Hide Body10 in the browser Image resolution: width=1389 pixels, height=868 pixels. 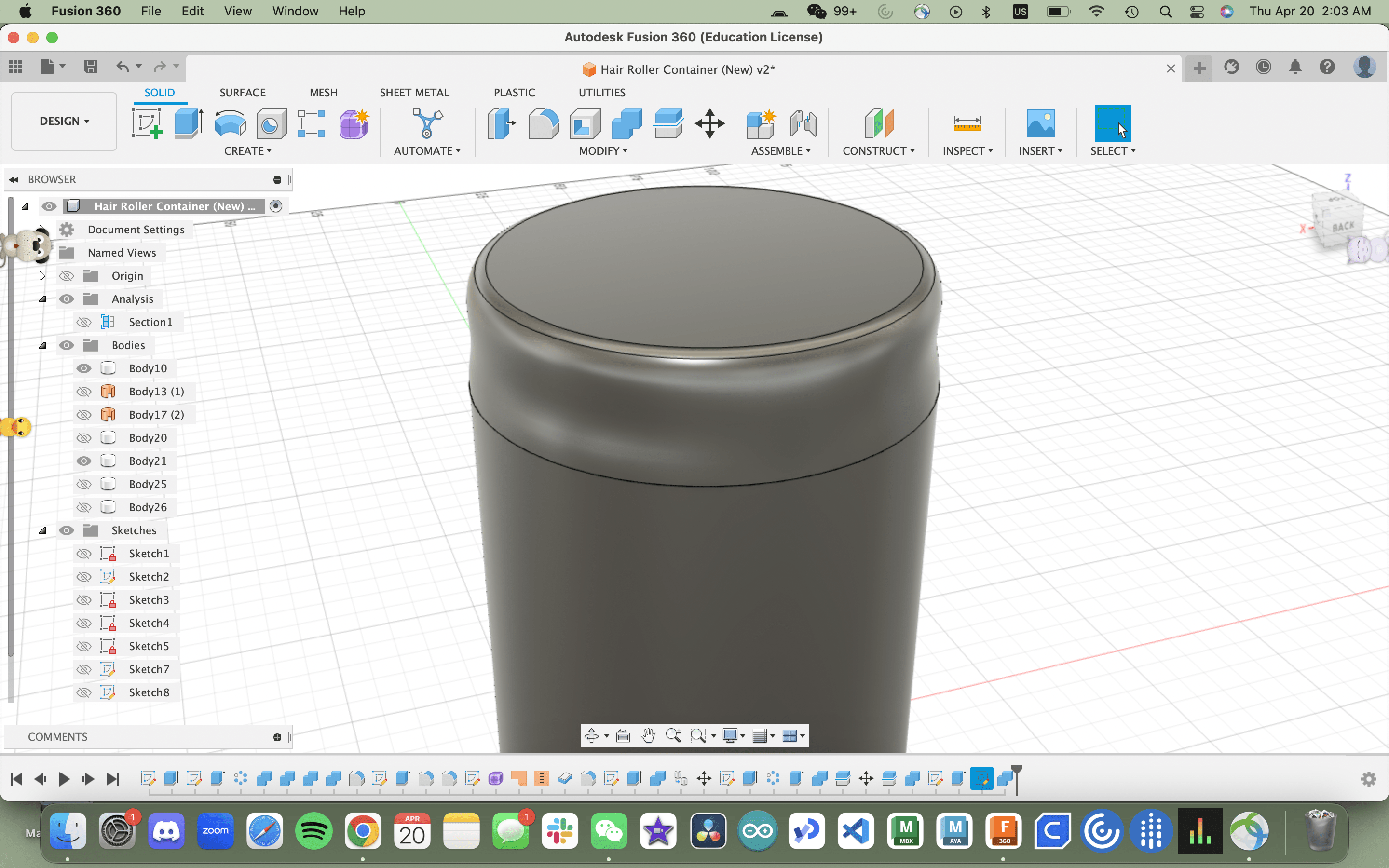tap(84, 368)
